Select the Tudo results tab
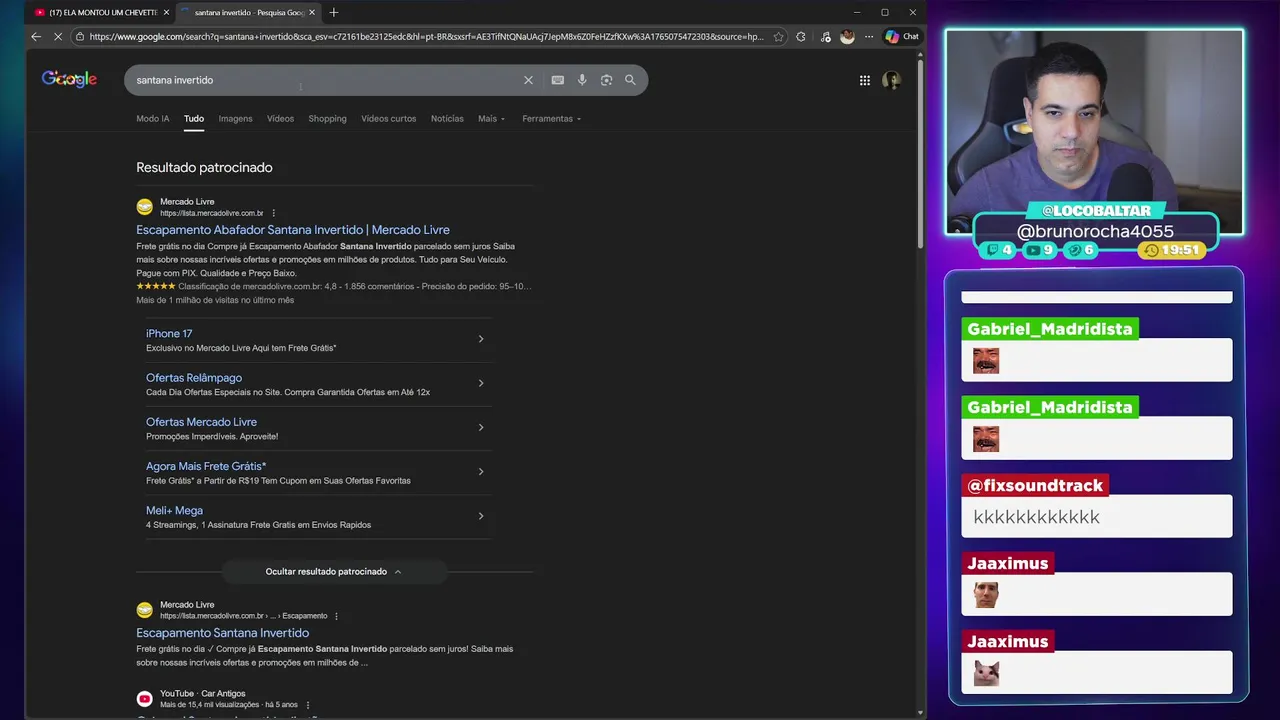The width and height of the screenshot is (1280, 720). point(194,118)
